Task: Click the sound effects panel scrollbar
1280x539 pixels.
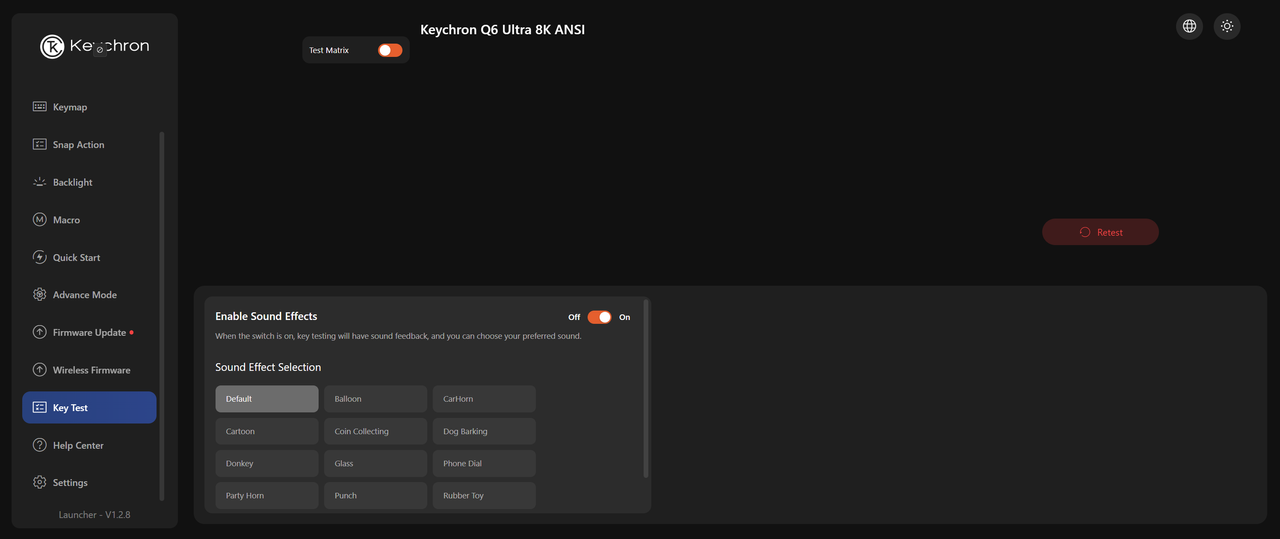Action: point(646,388)
